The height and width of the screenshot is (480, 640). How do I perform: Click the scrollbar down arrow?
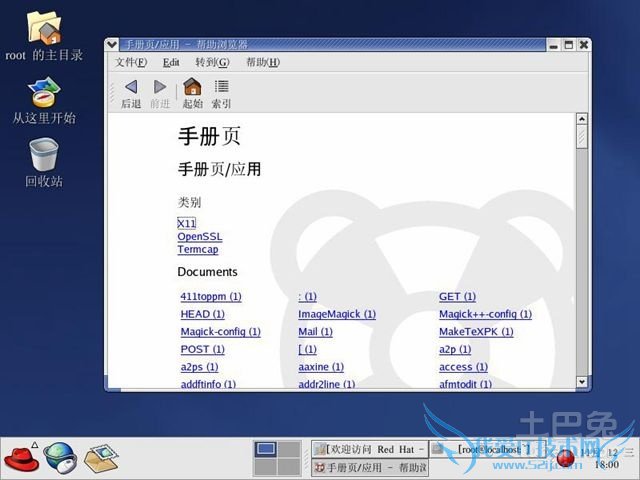click(x=582, y=382)
